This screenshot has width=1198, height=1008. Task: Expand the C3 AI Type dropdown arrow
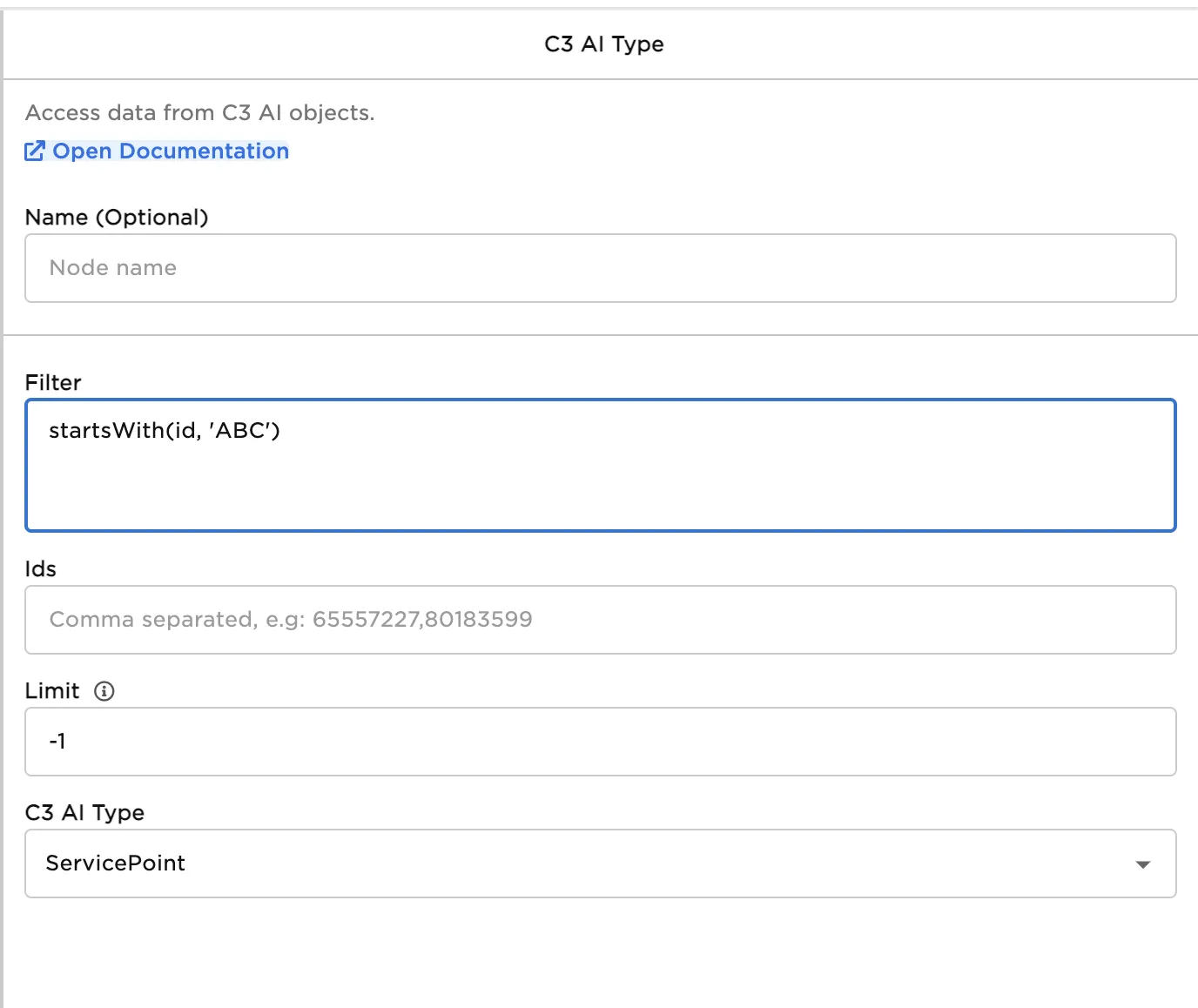tap(1142, 864)
